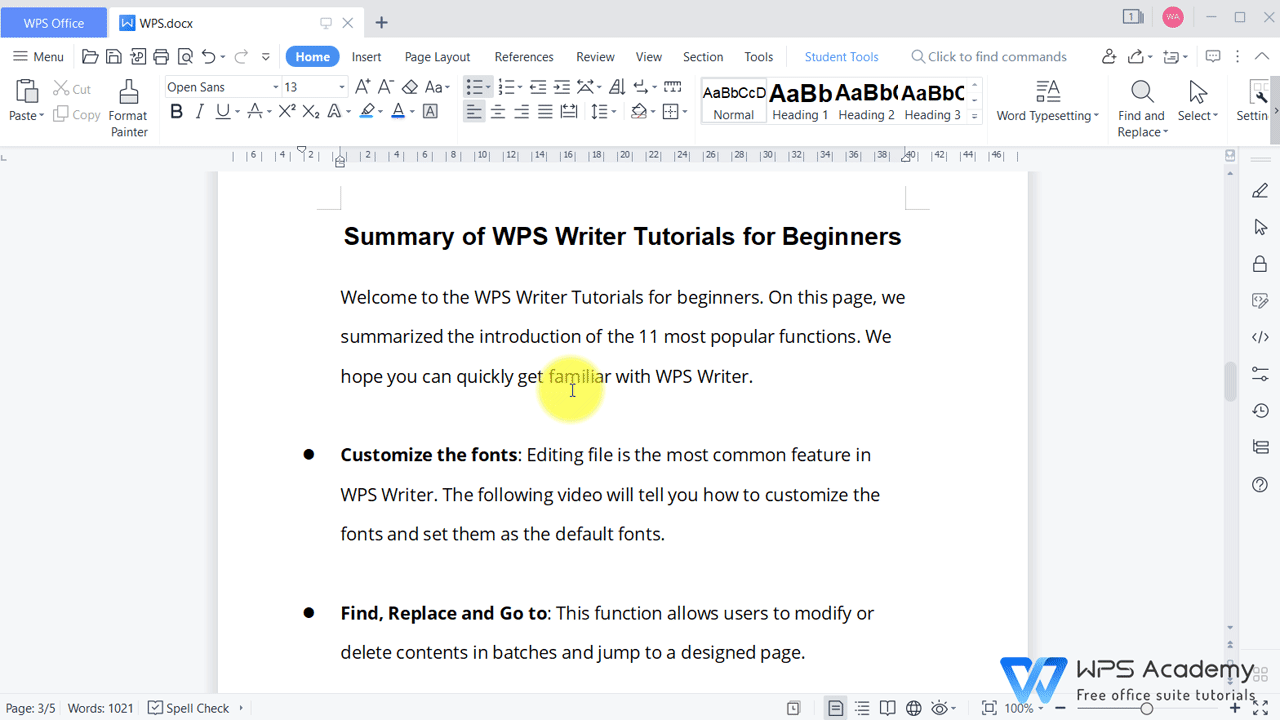Viewport: 1280px width, 720px height.
Task: Open the Page Layout tab
Action: click(x=437, y=57)
